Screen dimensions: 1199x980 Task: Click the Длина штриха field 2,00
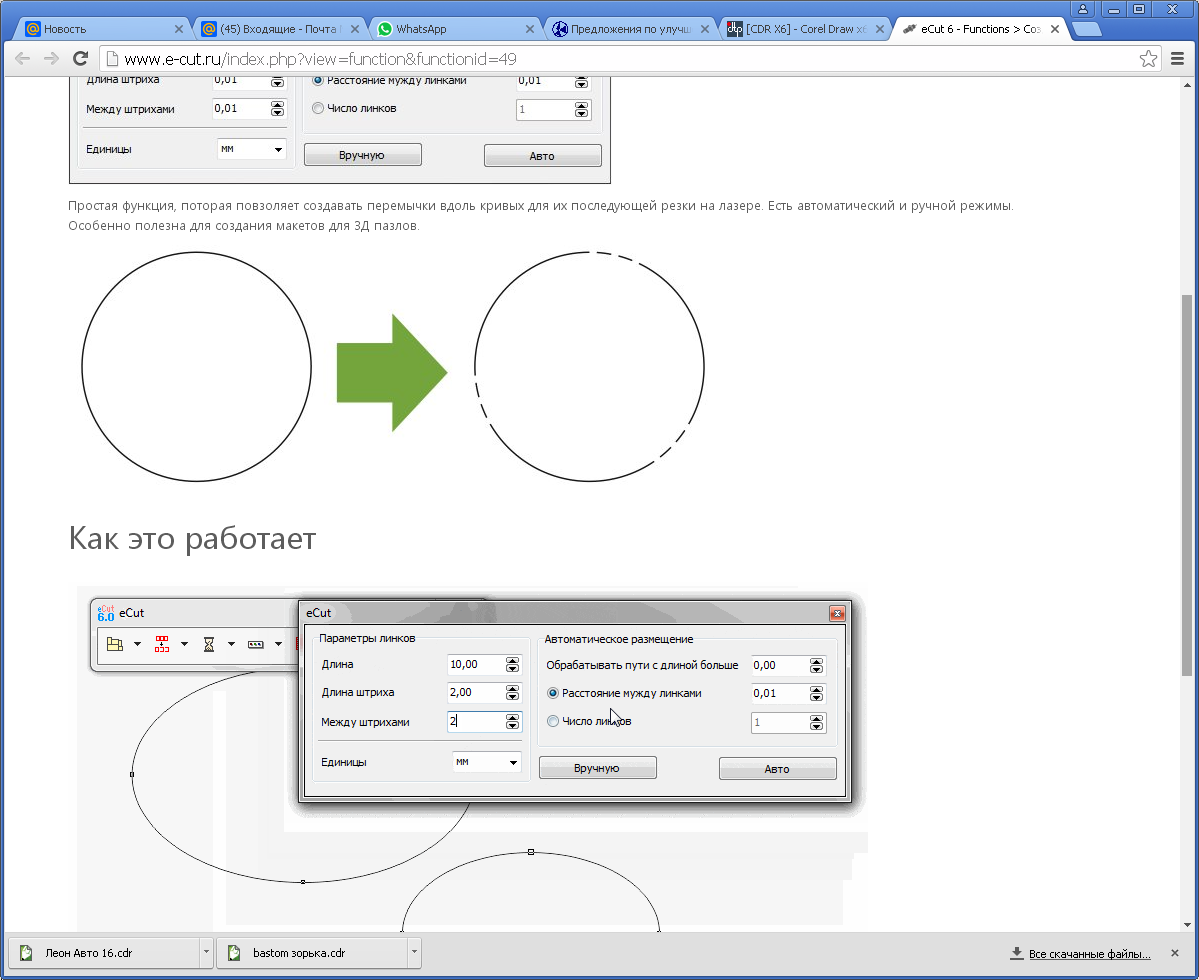476,693
